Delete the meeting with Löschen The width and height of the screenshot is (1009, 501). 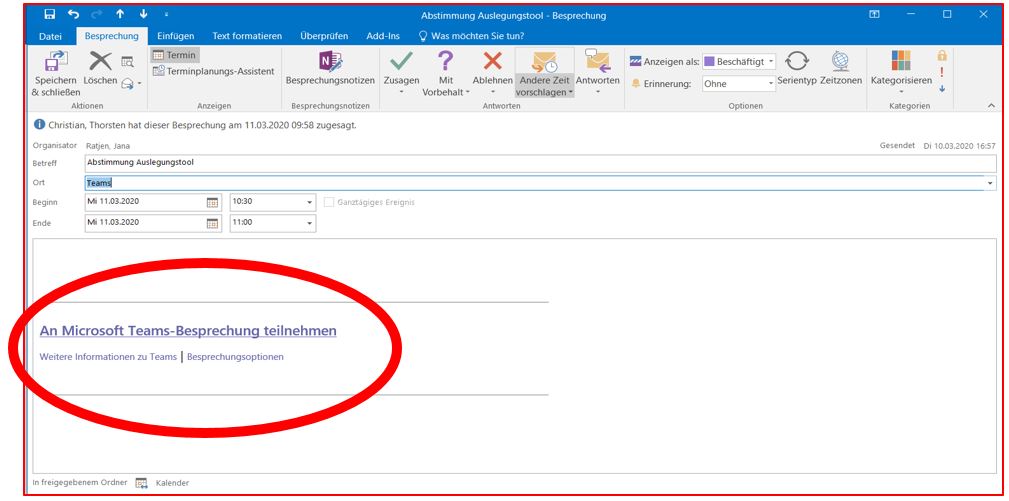[x=100, y=69]
